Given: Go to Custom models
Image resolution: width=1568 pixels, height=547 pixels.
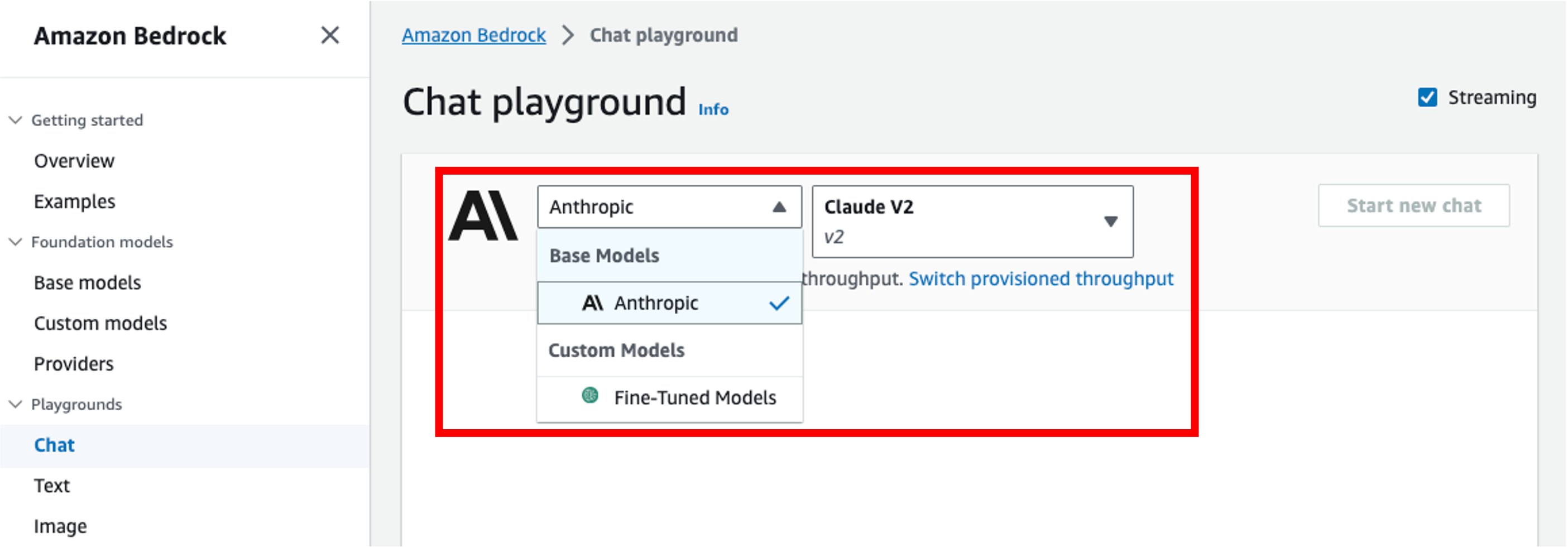Looking at the screenshot, I should pos(100,323).
